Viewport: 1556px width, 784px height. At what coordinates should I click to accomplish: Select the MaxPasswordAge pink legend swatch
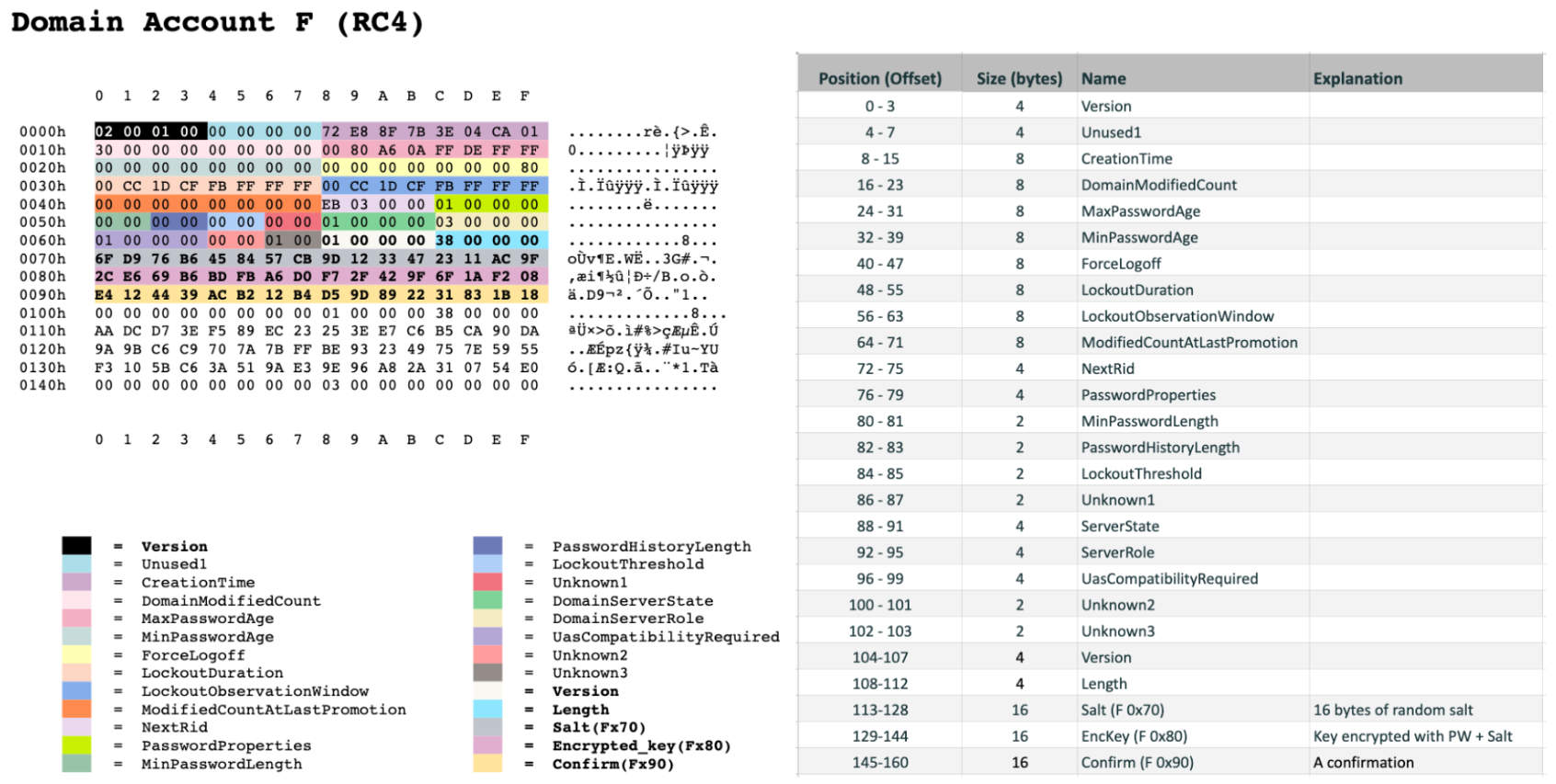click(x=76, y=618)
